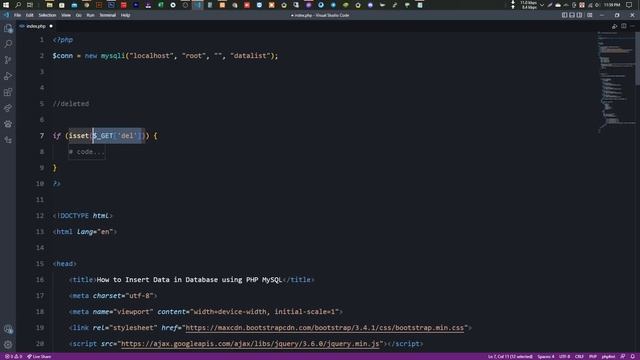640x360 pixels.
Task: Click the '//deleted' comment line
Action: (71, 104)
